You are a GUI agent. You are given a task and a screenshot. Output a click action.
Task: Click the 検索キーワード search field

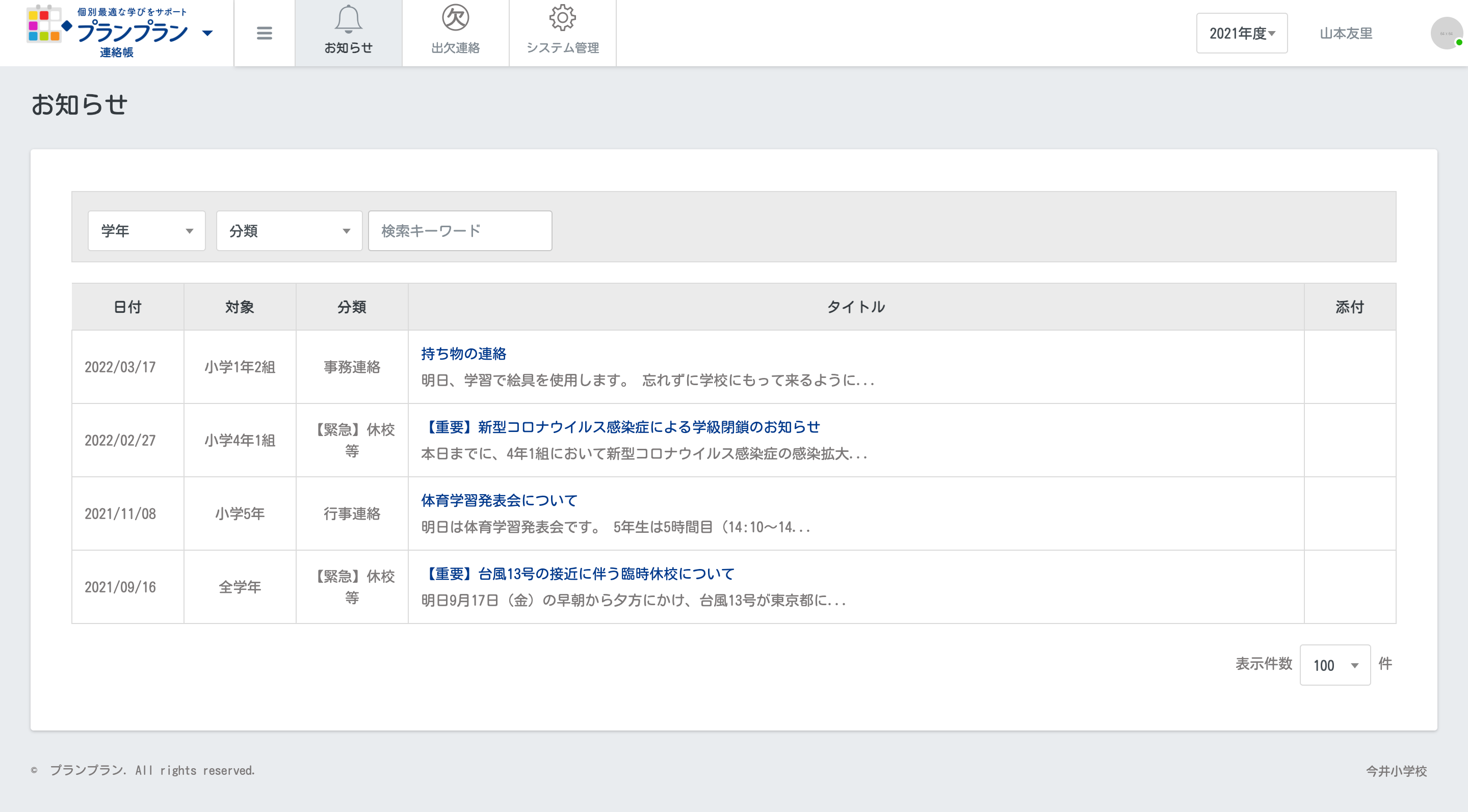click(460, 231)
